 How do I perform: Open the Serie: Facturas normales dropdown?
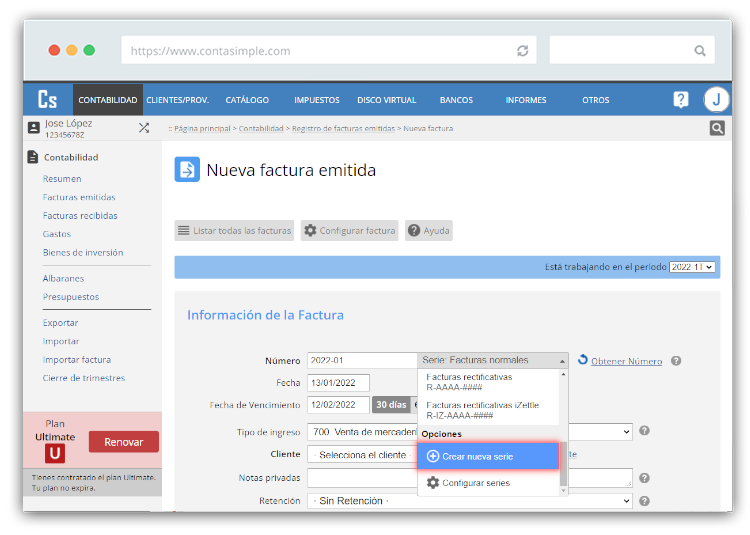click(x=493, y=360)
